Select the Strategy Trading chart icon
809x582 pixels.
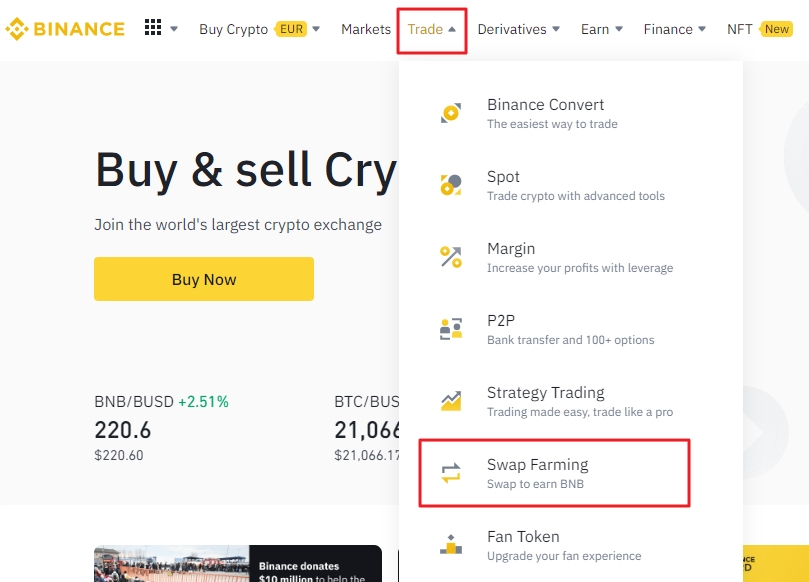coord(450,400)
